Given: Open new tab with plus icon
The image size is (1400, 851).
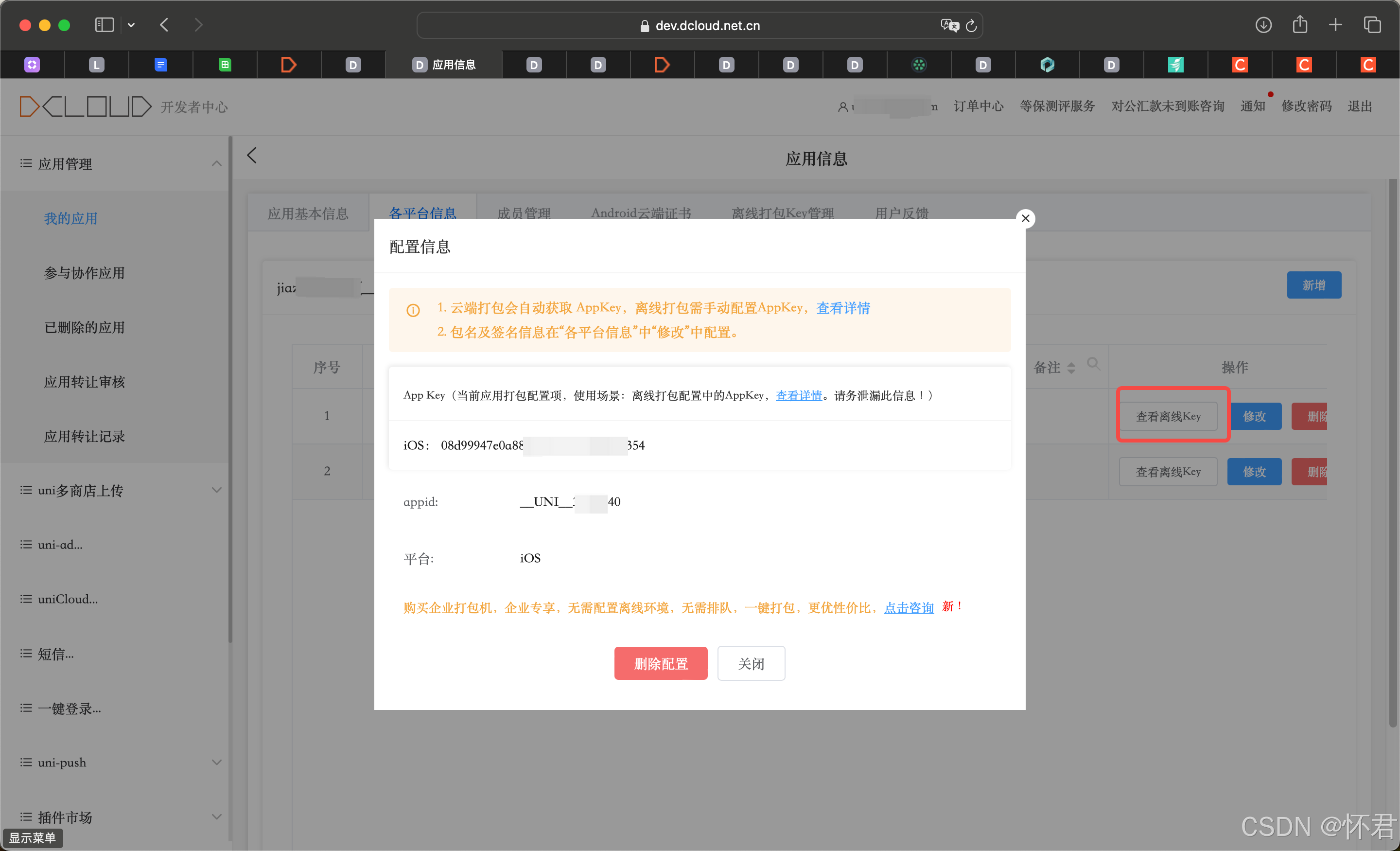Looking at the screenshot, I should (x=1336, y=25).
